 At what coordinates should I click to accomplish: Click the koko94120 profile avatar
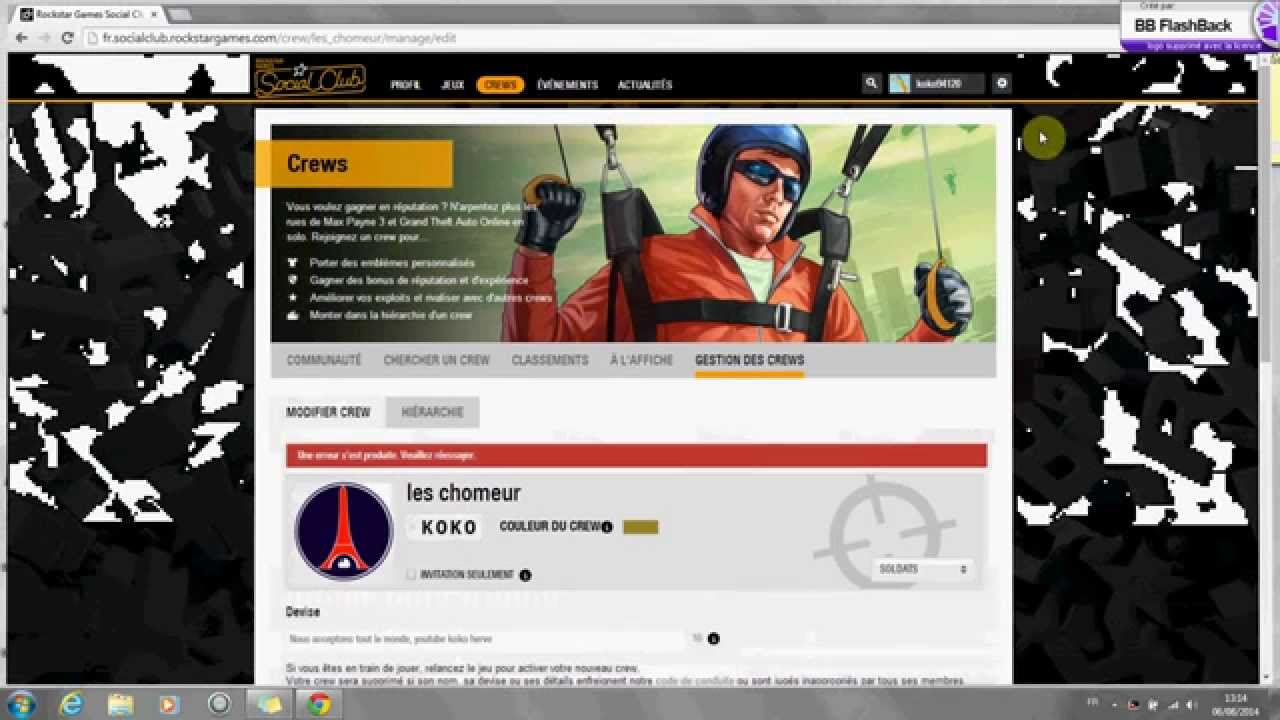pos(899,84)
